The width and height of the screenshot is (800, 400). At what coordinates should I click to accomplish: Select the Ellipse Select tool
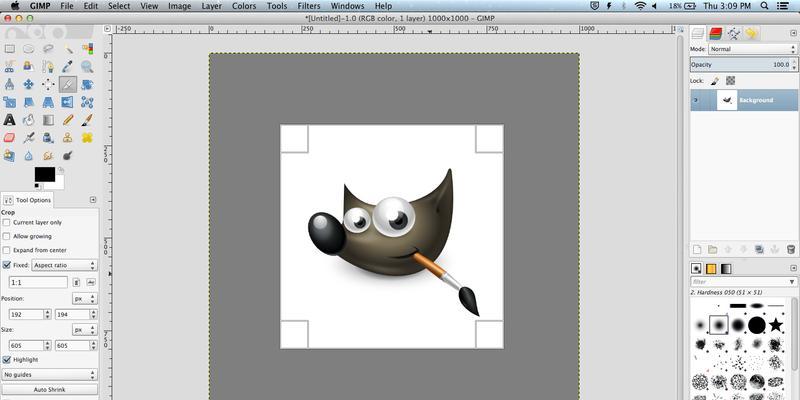click(x=29, y=49)
